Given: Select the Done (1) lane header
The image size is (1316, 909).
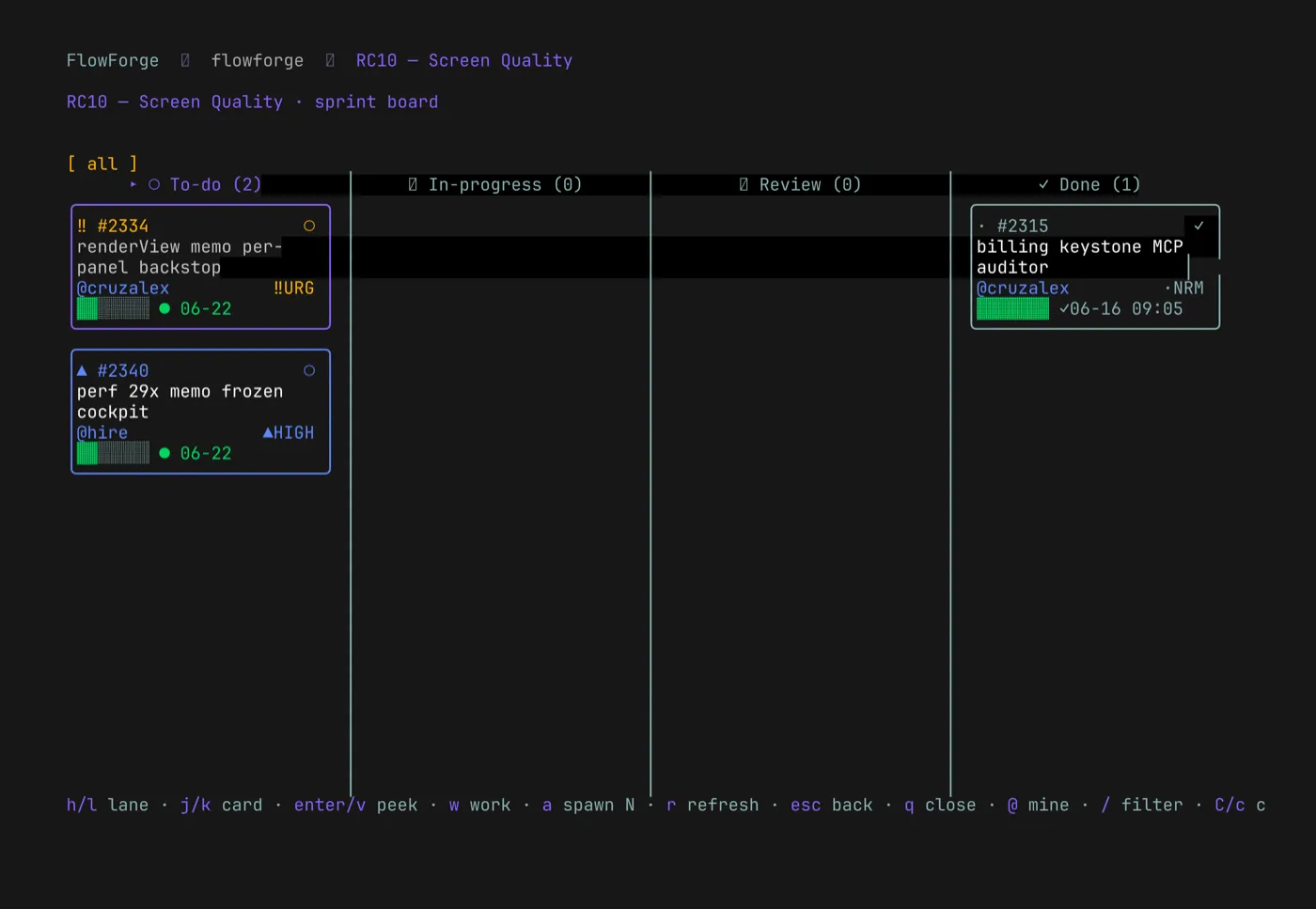Looking at the screenshot, I should [x=1100, y=184].
